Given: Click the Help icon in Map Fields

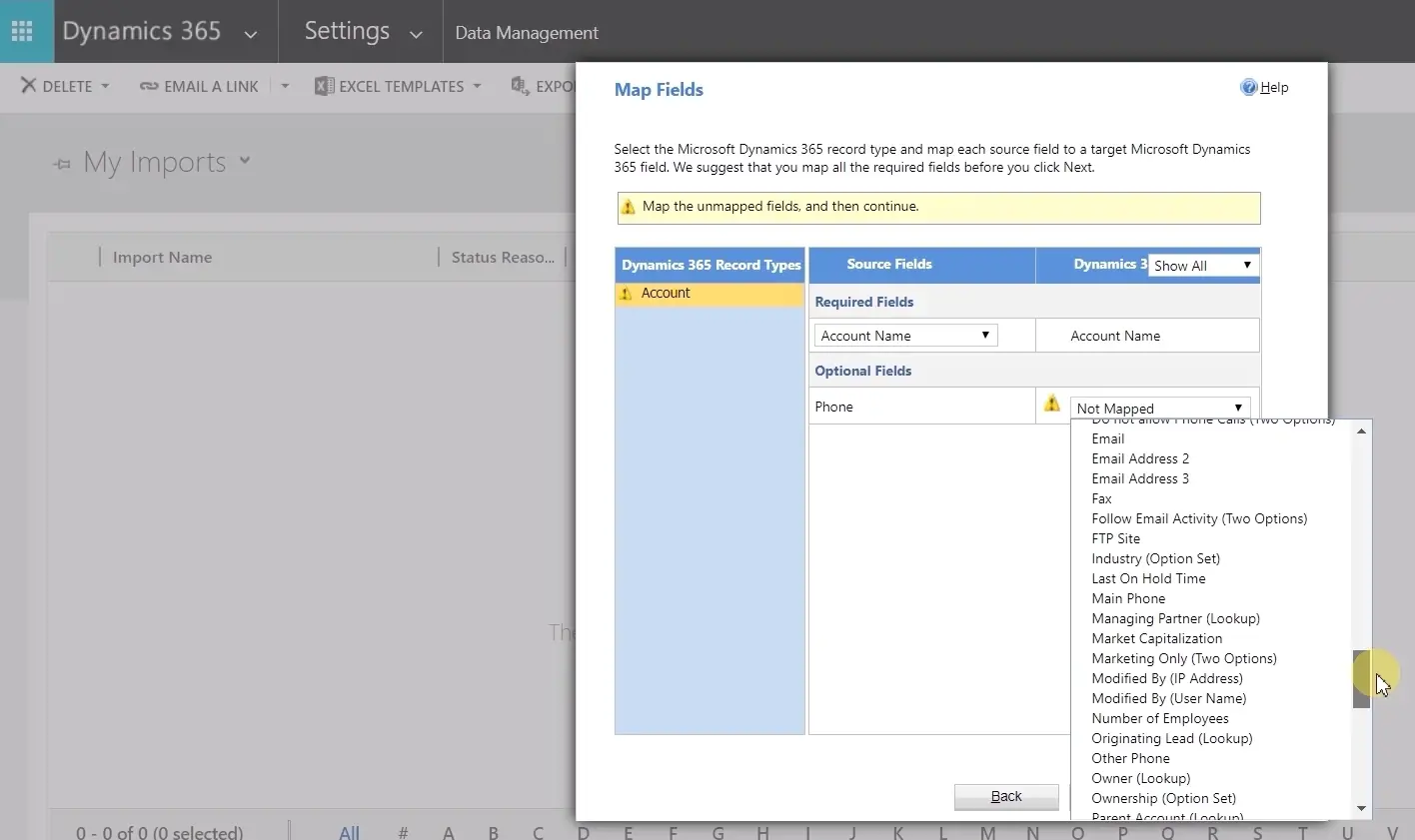Looking at the screenshot, I should coord(1248,87).
